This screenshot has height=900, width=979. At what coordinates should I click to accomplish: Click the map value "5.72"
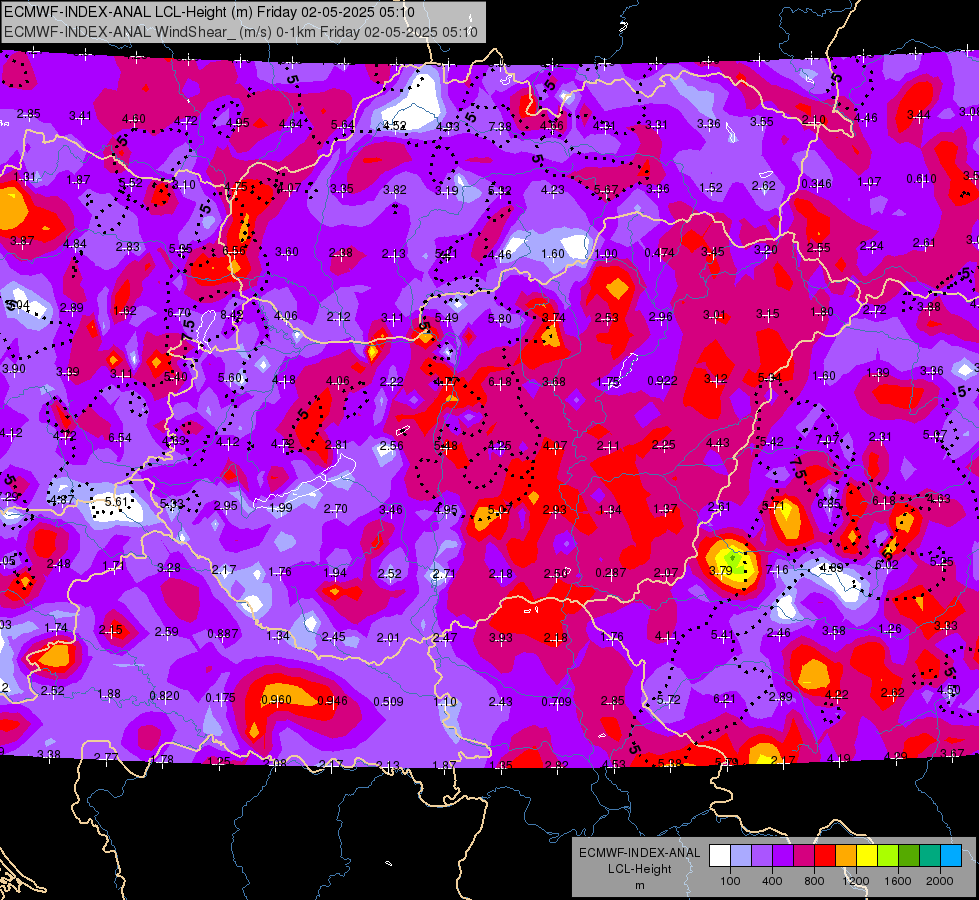669,700
